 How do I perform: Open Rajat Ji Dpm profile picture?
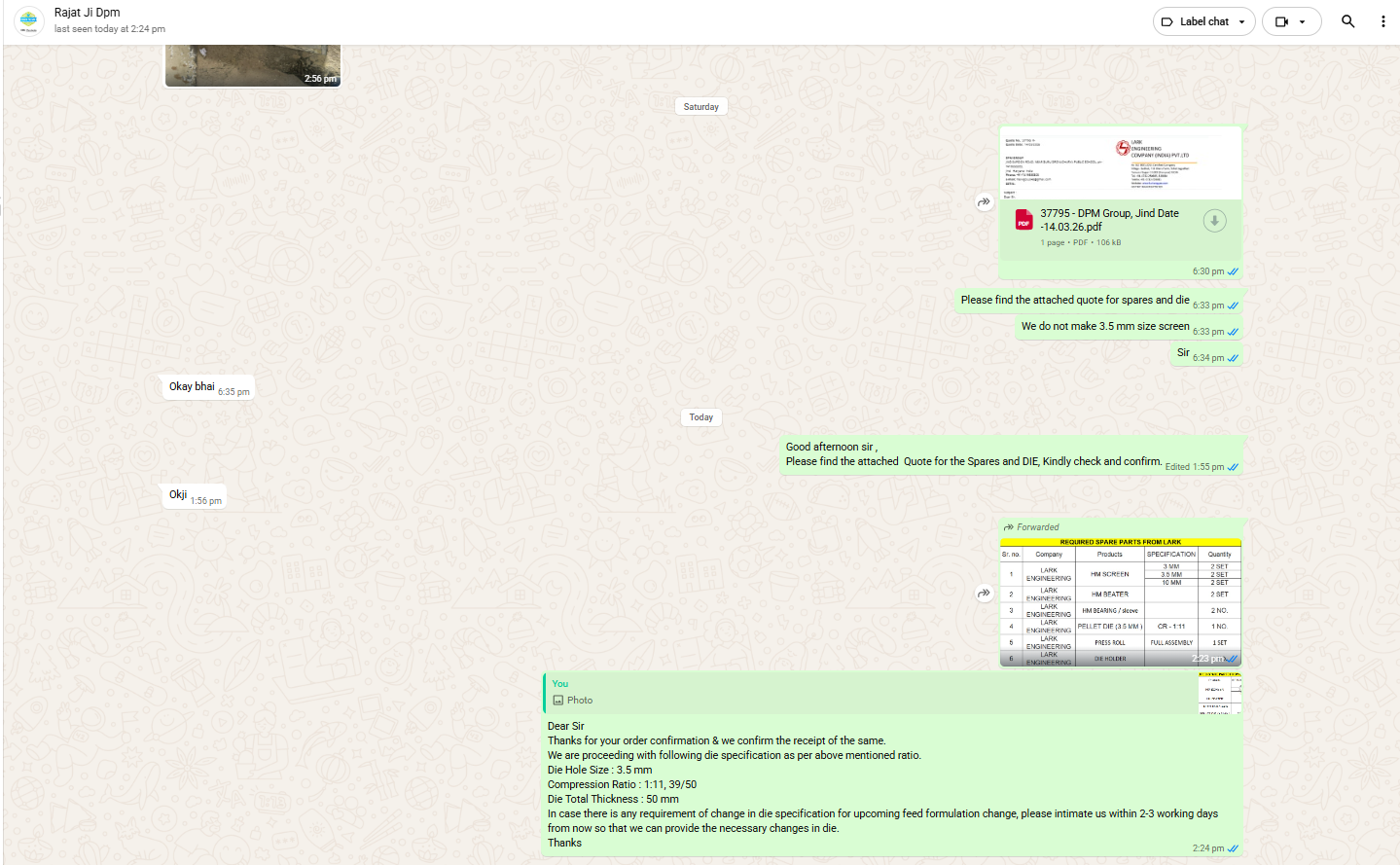(28, 20)
